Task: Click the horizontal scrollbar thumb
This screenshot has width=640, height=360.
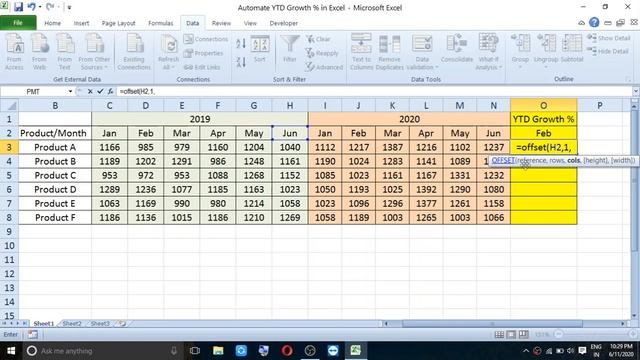Action: coord(492,324)
